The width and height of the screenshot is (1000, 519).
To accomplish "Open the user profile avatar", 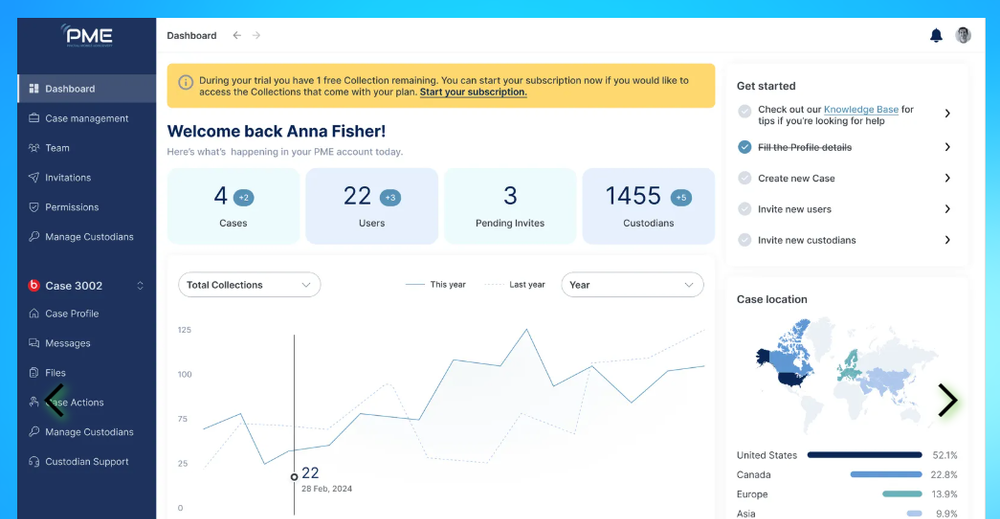I will coord(963,35).
